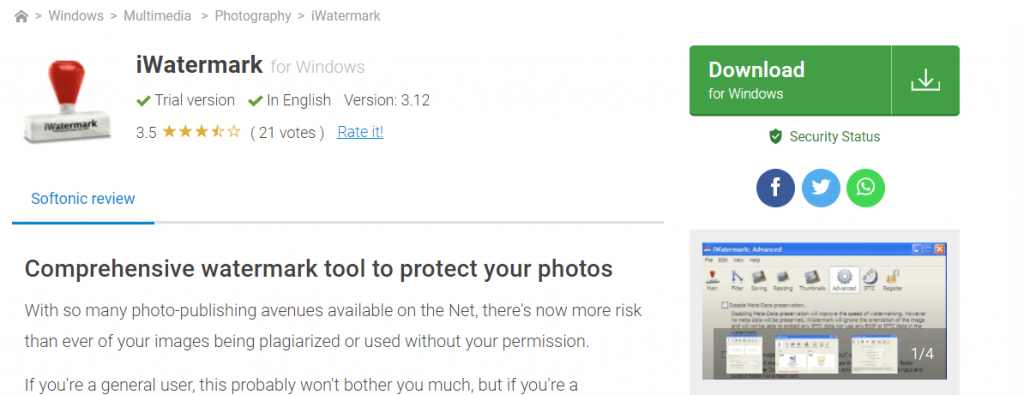Image resolution: width=1024 pixels, height=395 pixels.
Task: Click the Security Status text
Action: [835, 136]
